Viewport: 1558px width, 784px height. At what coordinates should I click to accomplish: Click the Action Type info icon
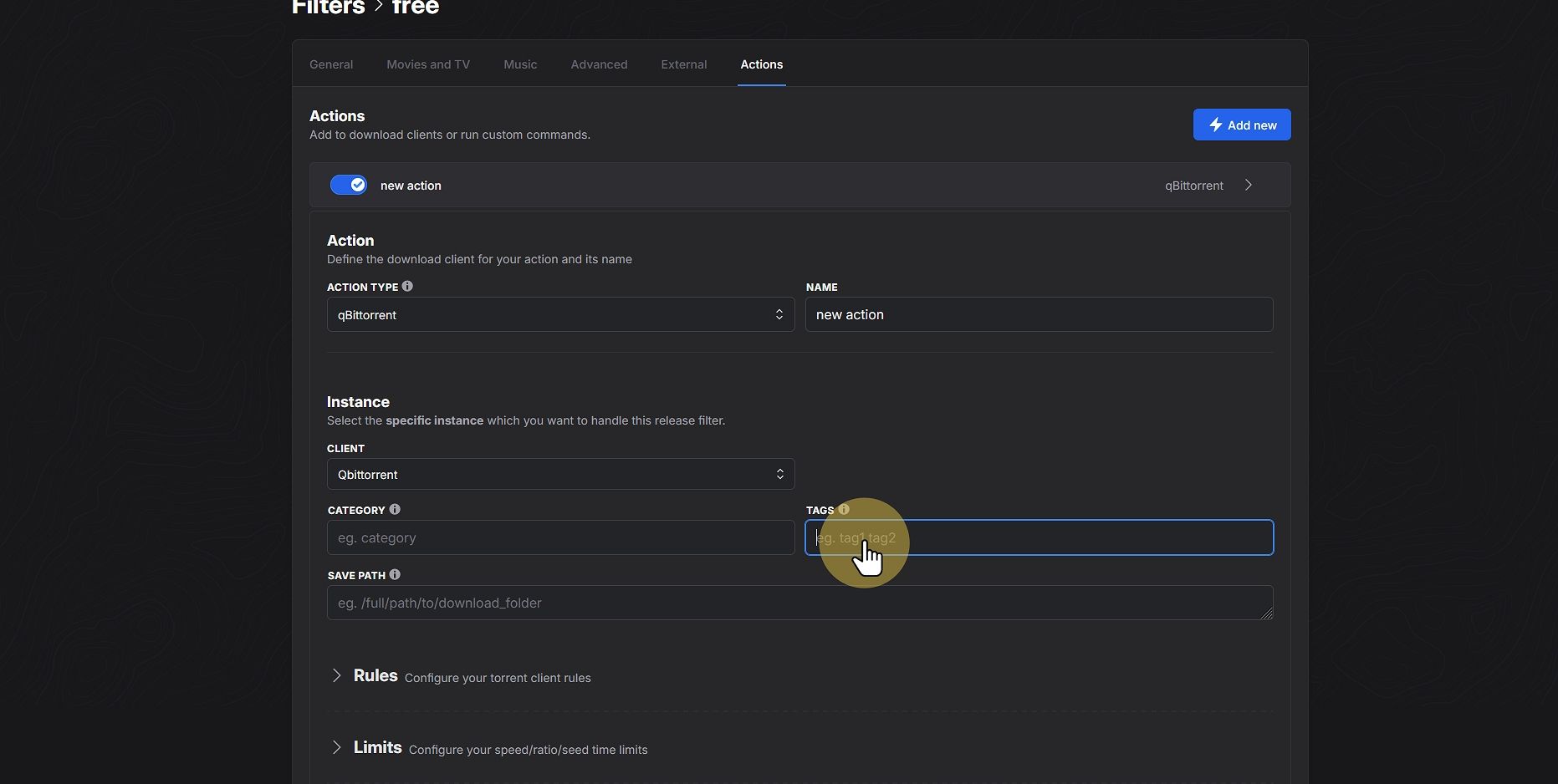(x=407, y=286)
